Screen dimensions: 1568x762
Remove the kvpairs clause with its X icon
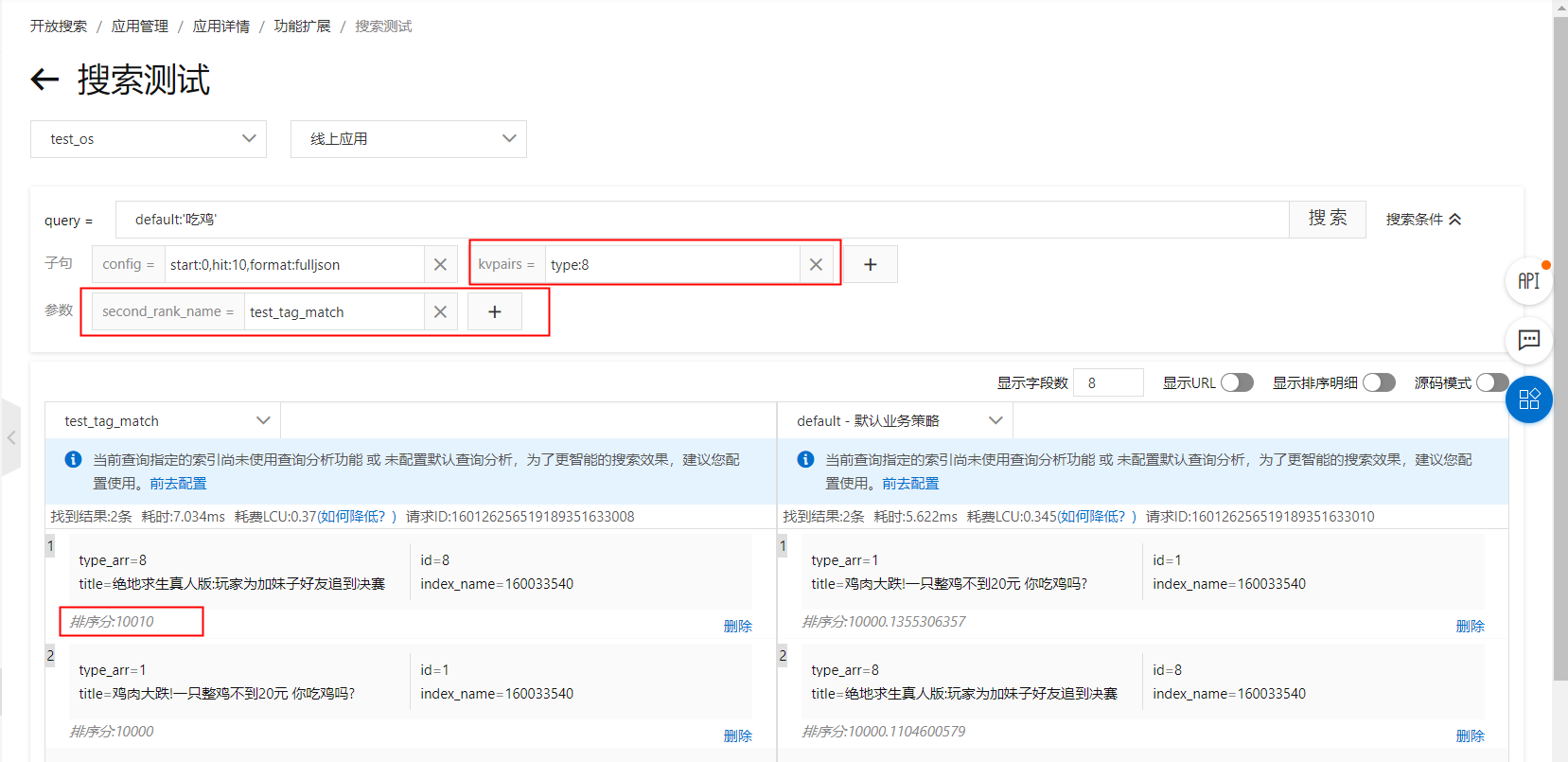pyautogui.click(x=816, y=265)
